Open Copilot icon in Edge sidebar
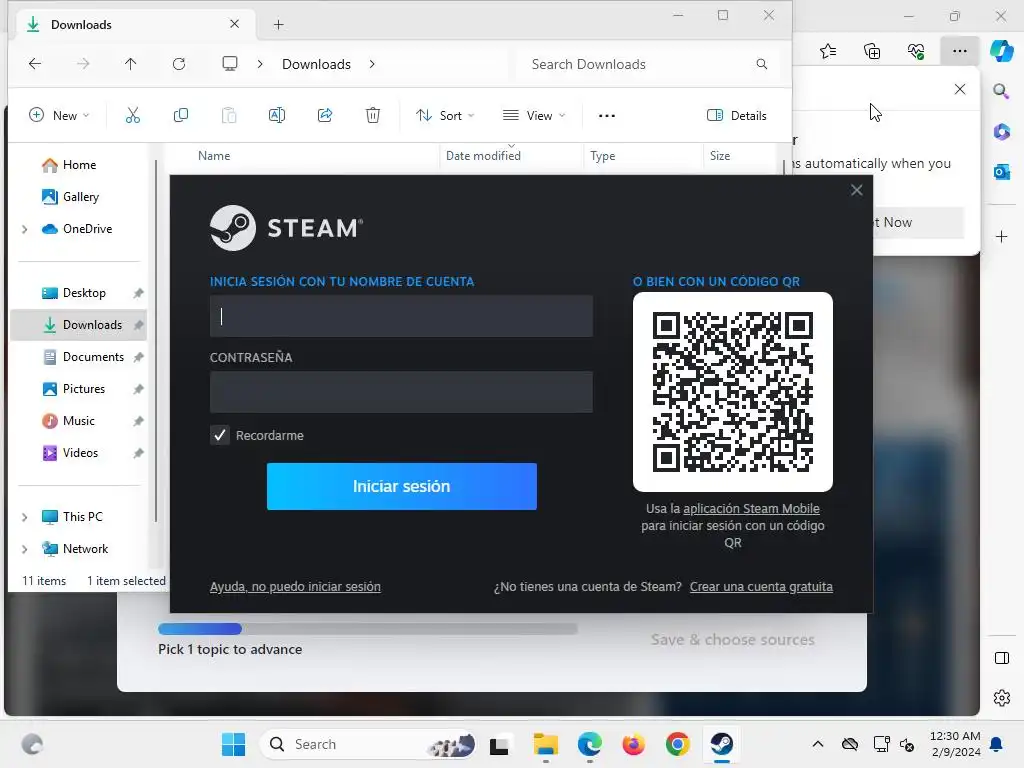 1002,51
